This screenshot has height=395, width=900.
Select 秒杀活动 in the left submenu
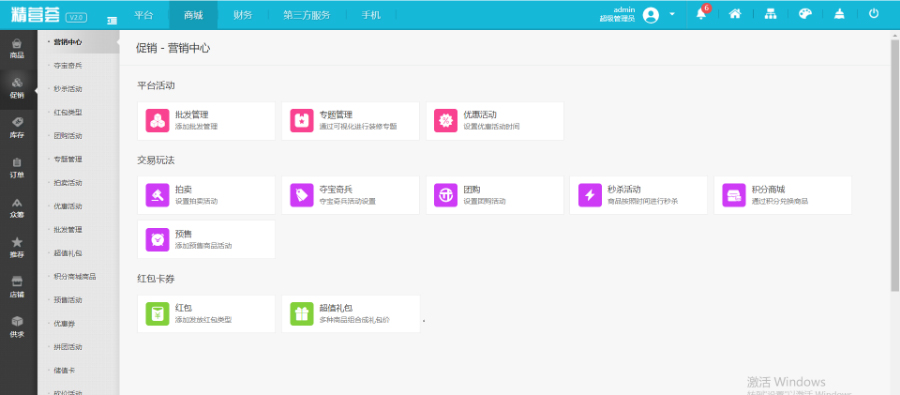(68, 89)
